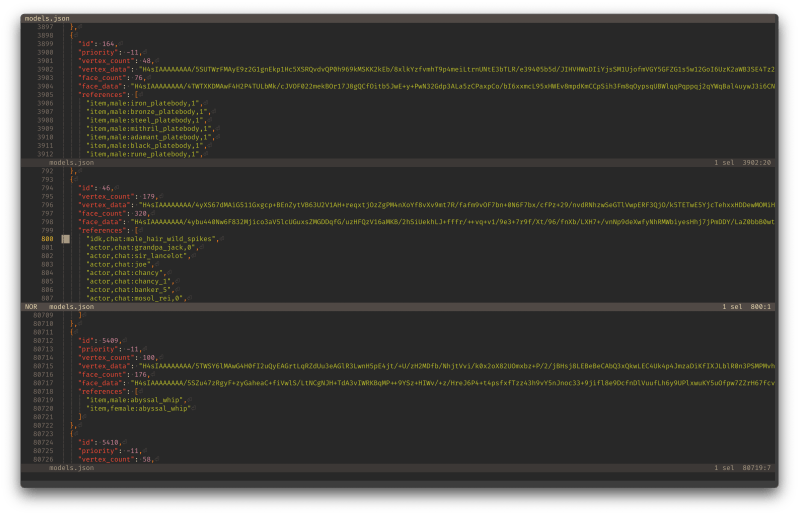The width and height of the screenshot is (799, 515).
Task: Click the "actor,chat:joe" string
Action: 120,264
